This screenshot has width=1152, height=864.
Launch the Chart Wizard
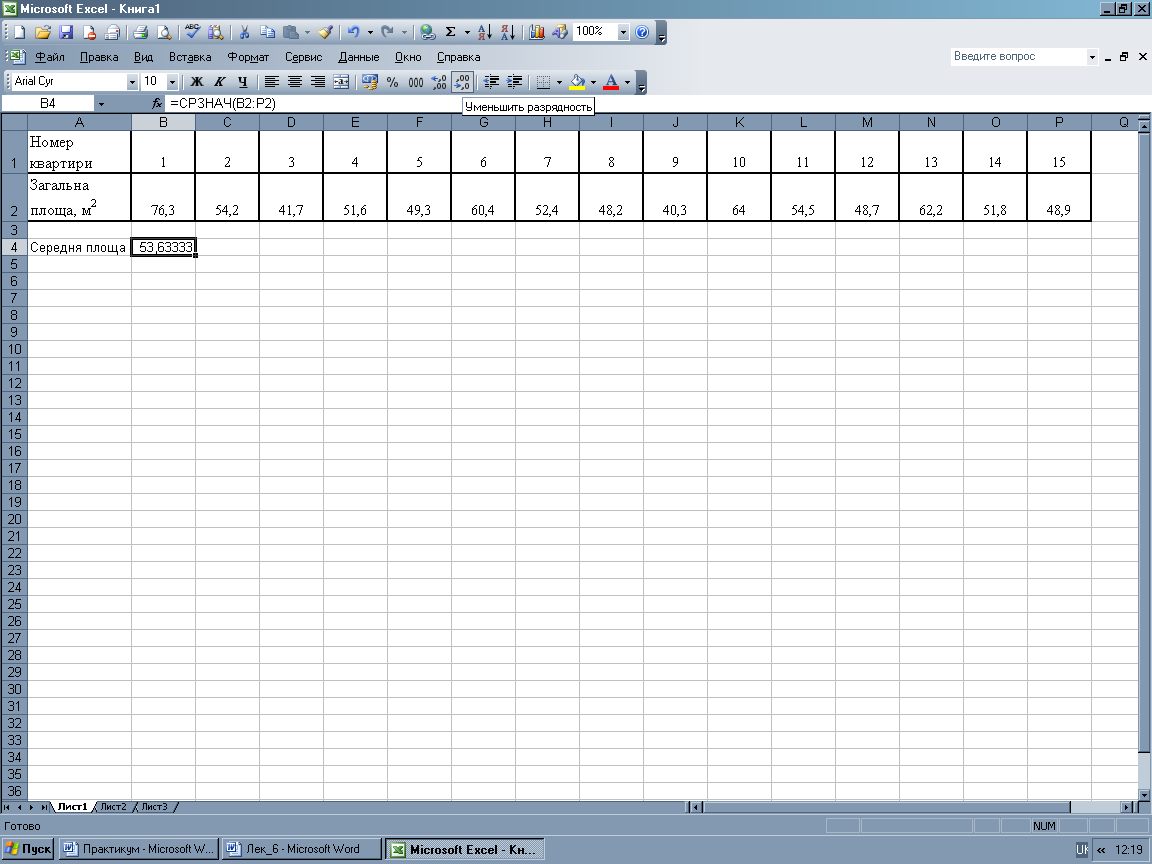point(537,32)
